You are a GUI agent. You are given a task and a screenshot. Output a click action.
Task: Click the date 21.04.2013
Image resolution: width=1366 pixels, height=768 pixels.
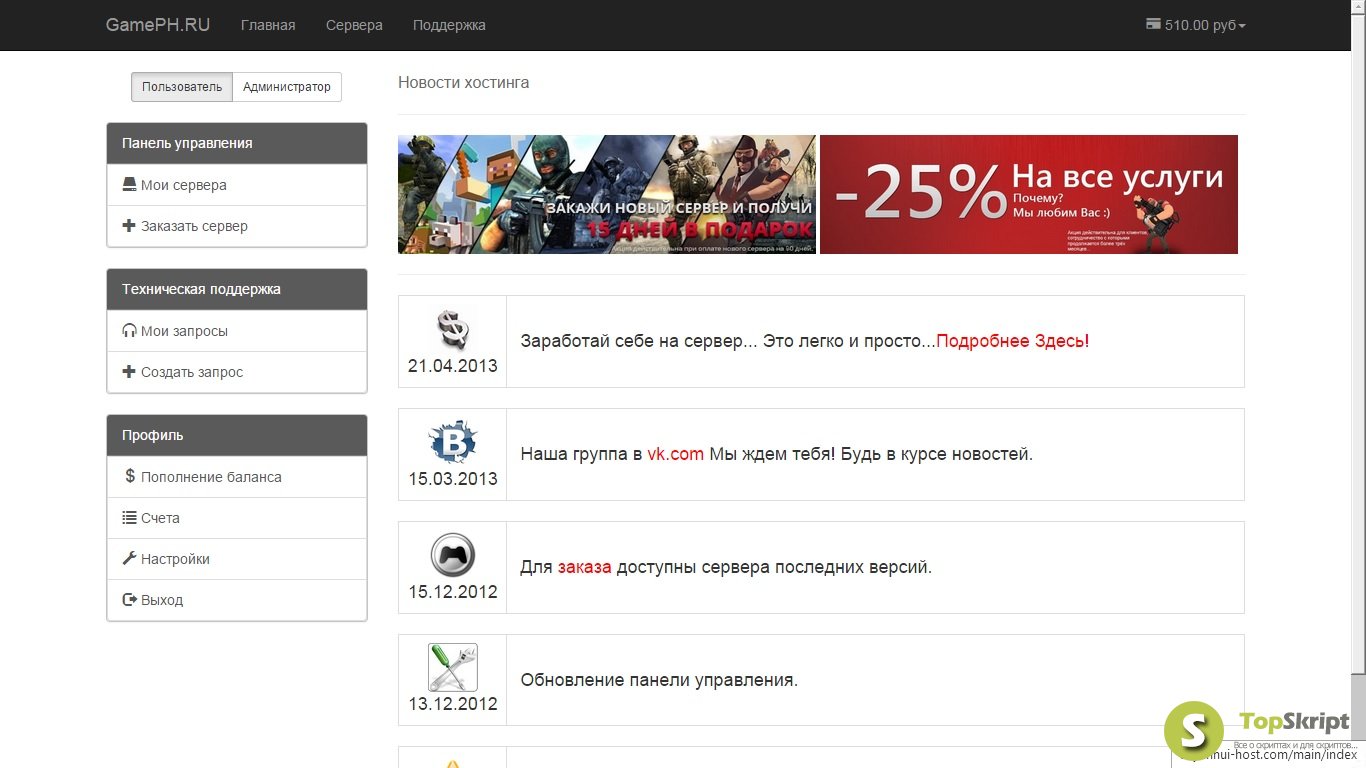tap(453, 366)
